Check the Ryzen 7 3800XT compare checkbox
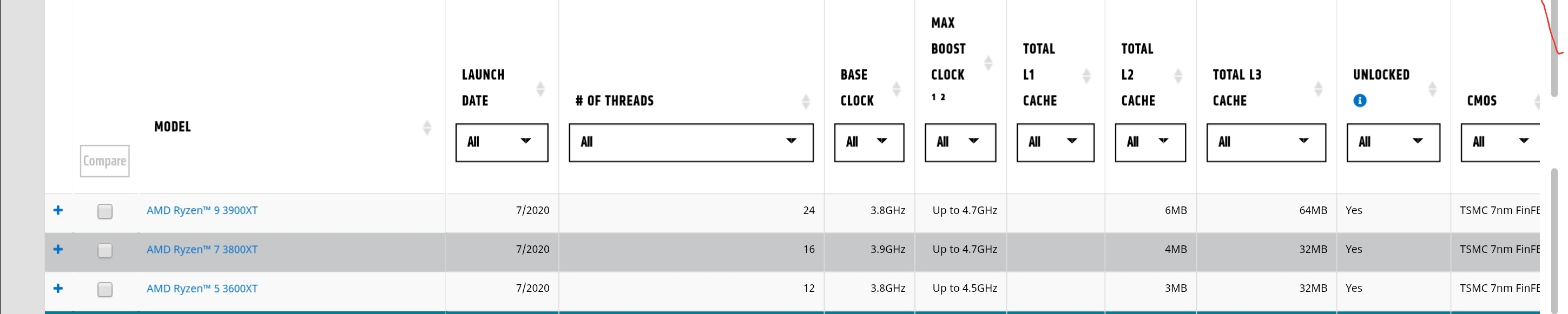This screenshot has height=314, width=1568. 105,250
